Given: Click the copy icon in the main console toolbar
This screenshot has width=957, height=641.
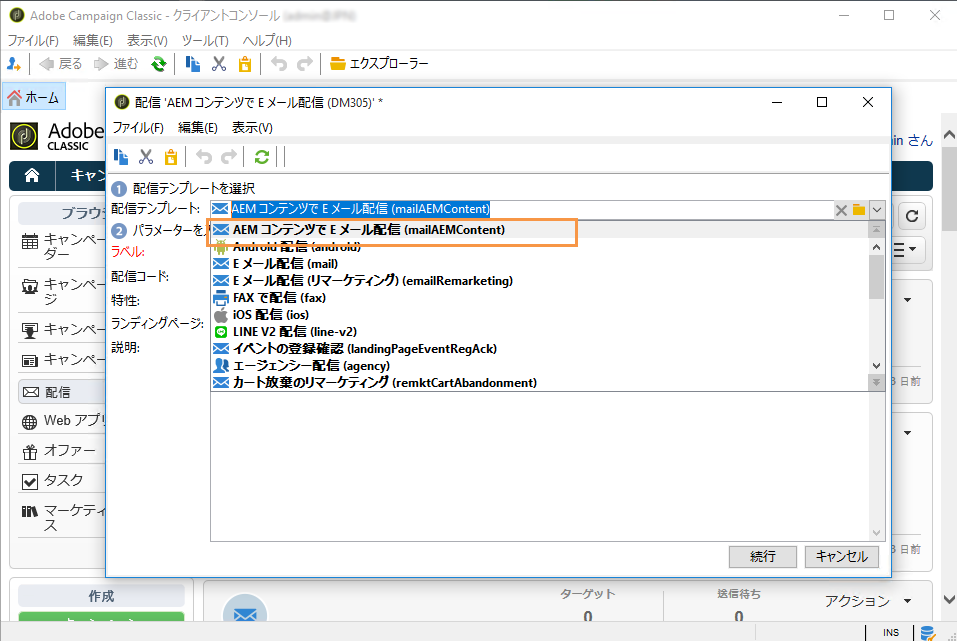Looking at the screenshot, I should [193, 63].
